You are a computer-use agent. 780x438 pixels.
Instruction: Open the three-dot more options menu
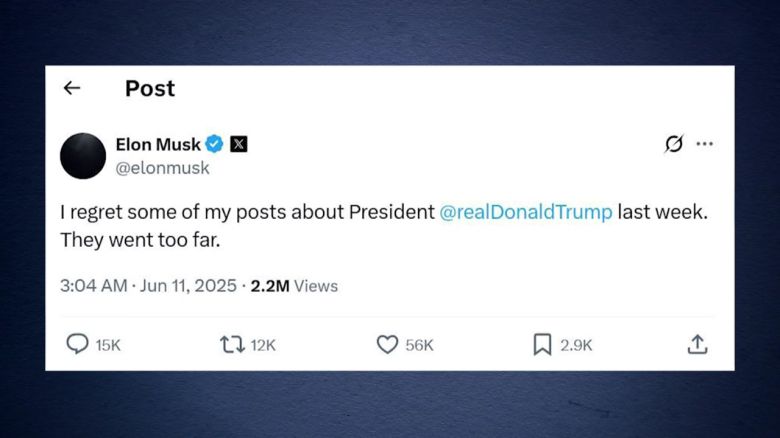tap(705, 144)
